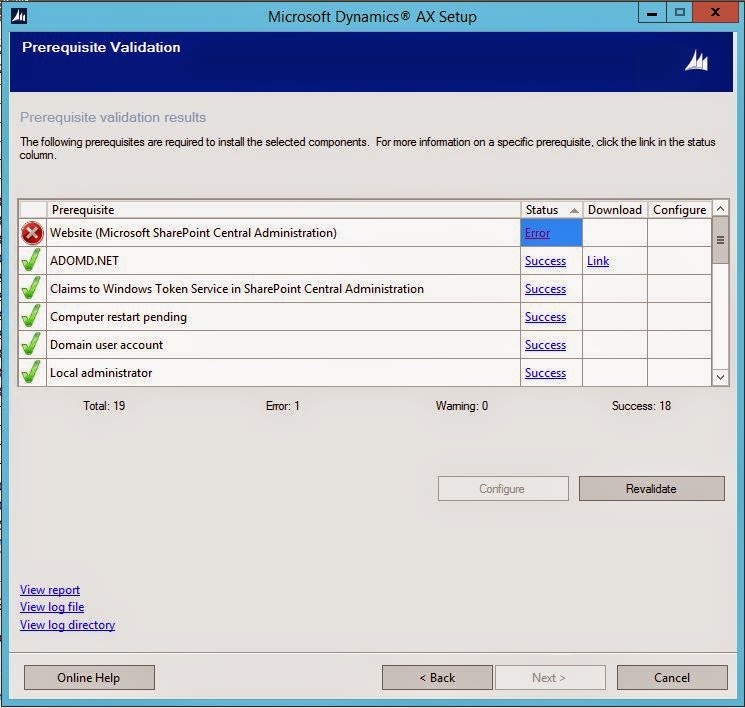Open Success link for Local administrator
Screen dimensions: 745x708
(x=545, y=373)
